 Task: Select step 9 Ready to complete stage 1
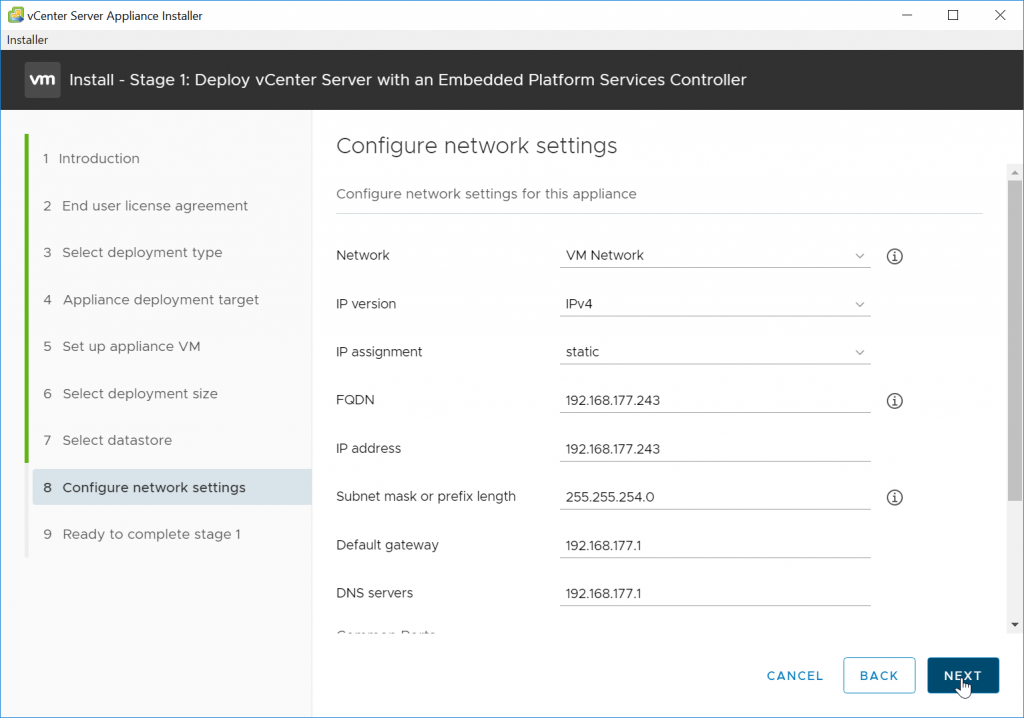(x=142, y=534)
